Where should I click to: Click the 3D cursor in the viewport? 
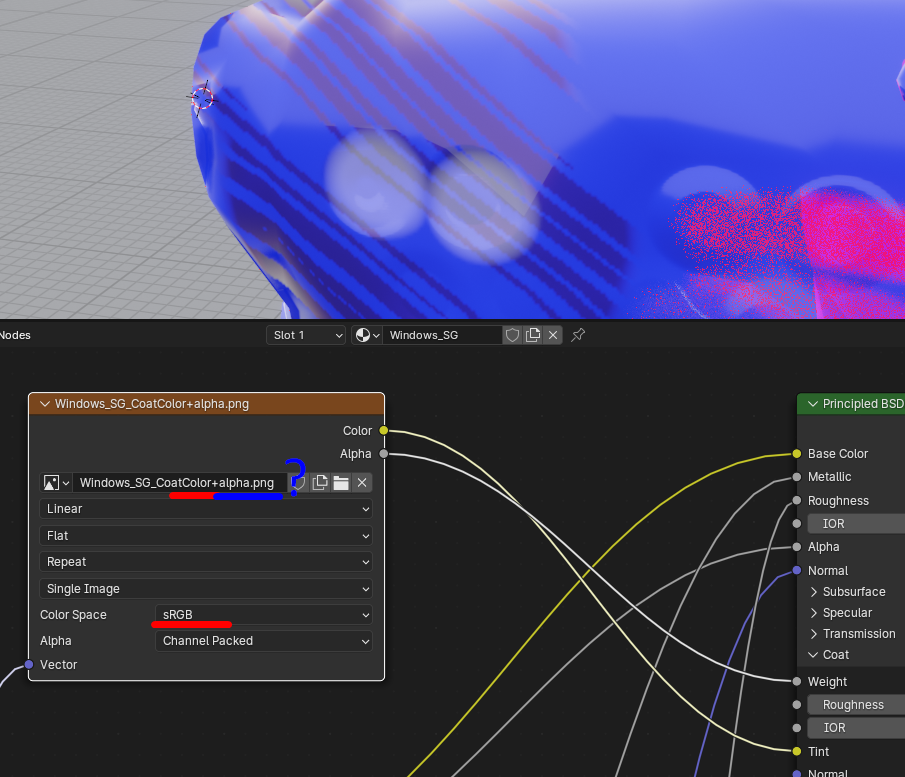pyautogui.click(x=202, y=99)
